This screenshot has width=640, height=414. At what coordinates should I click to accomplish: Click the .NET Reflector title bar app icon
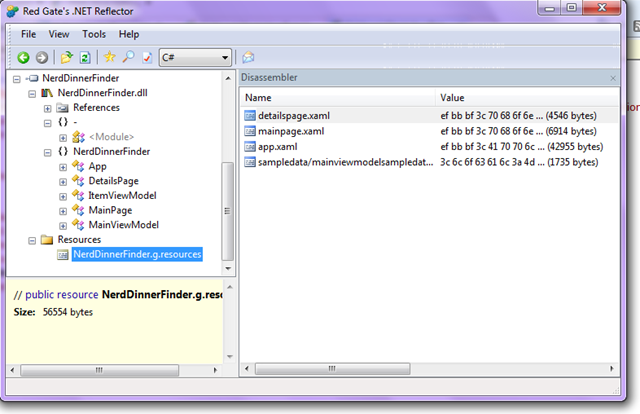click(13, 11)
